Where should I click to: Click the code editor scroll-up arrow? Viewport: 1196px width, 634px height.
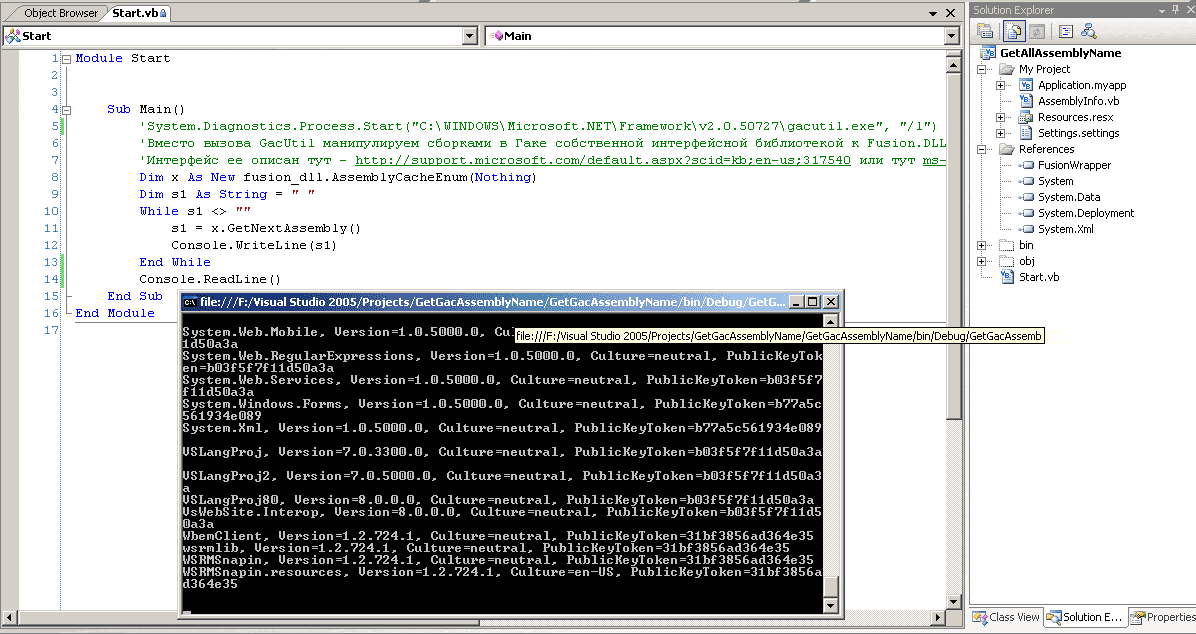pos(953,66)
